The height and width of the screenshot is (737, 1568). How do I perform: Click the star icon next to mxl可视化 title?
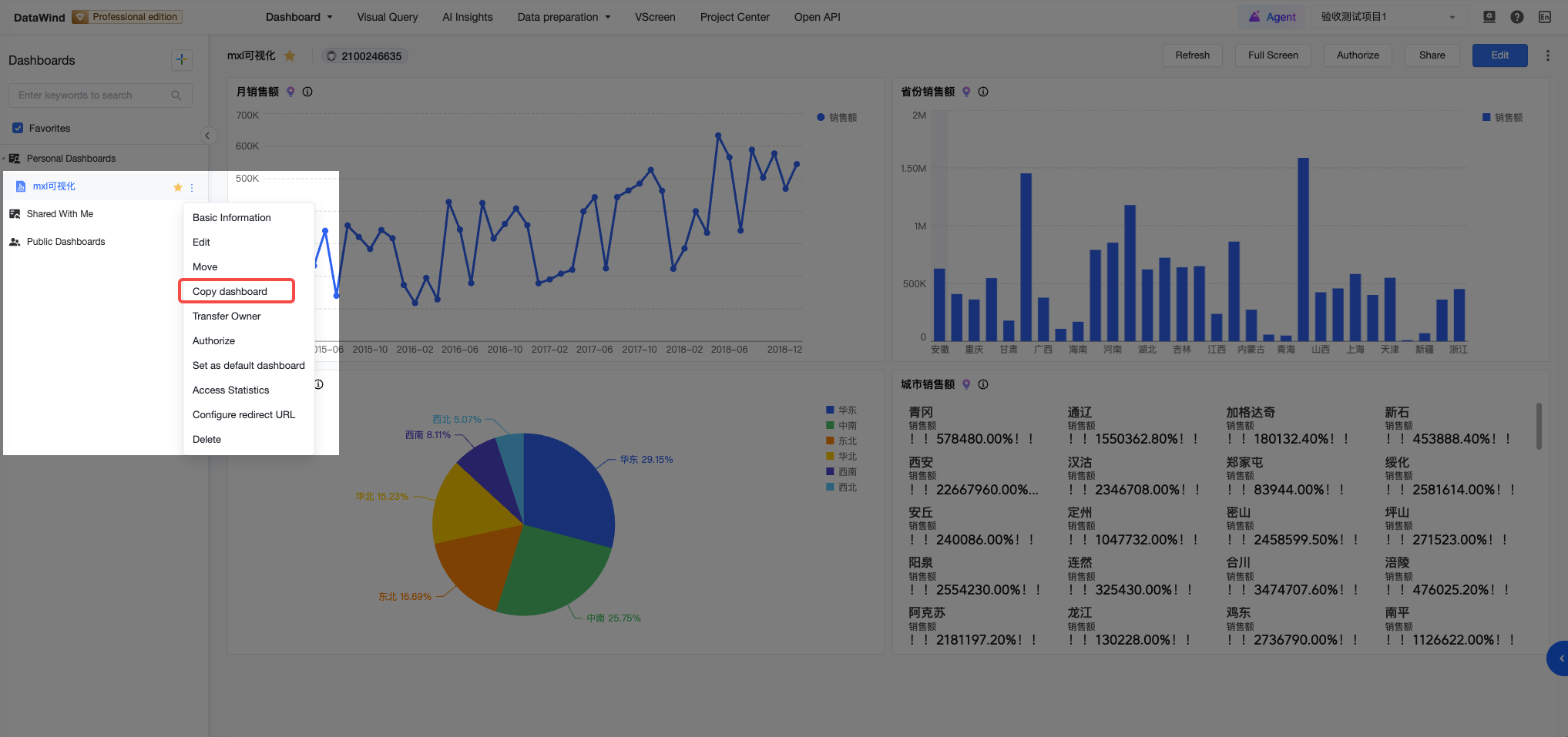[x=290, y=55]
